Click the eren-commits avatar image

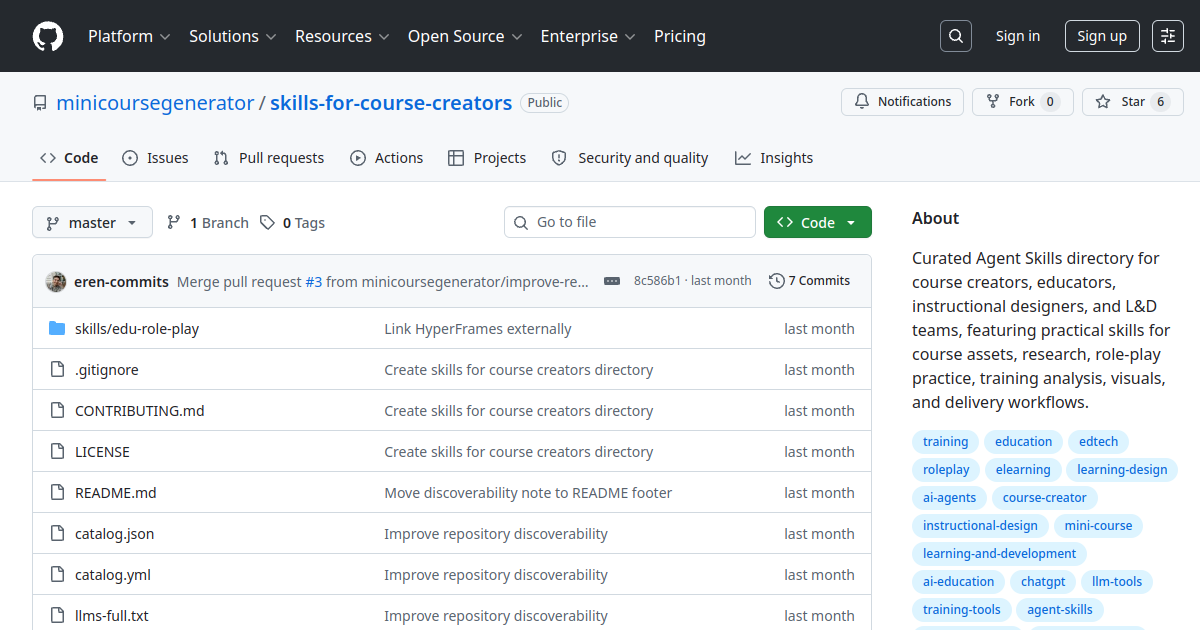click(56, 281)
